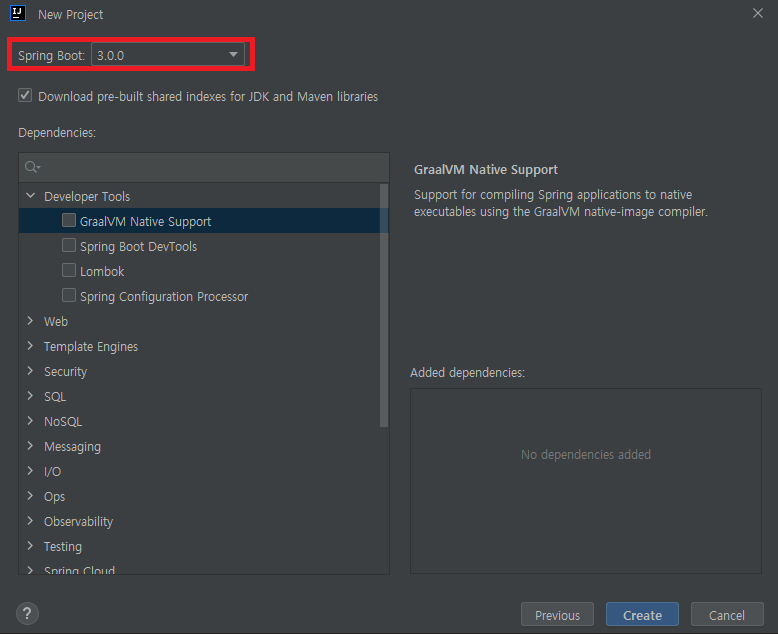Viewport: 778px width, 634px height.
Task: Click the IntelliJ IDEA logo icon
Action: click(x=18, y=13)
